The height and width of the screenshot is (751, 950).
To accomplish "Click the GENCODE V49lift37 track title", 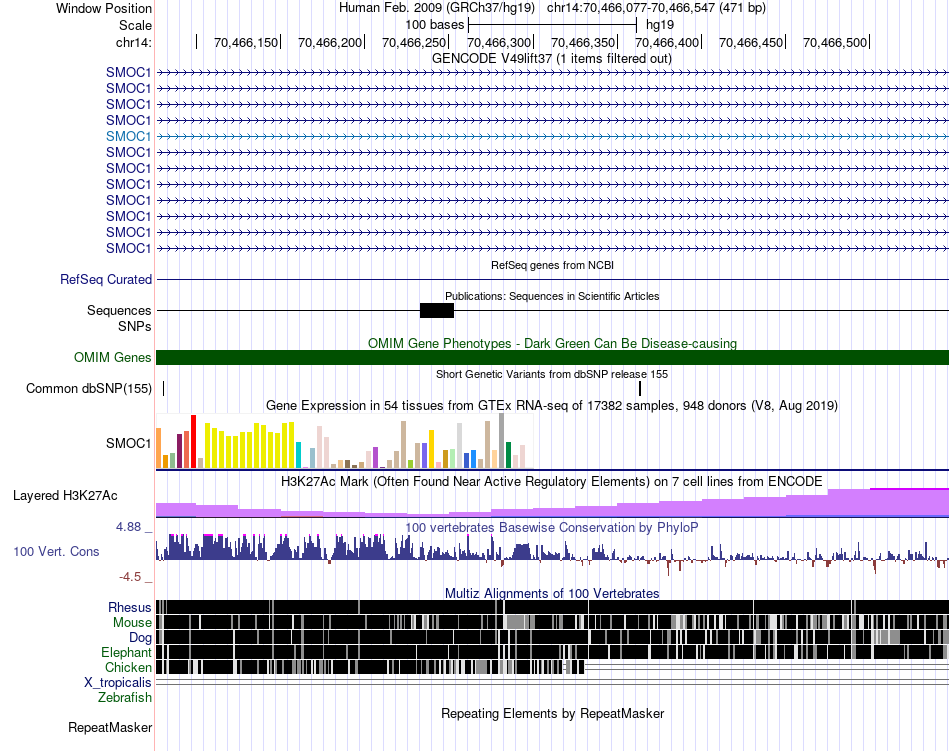I will (552, 58).
